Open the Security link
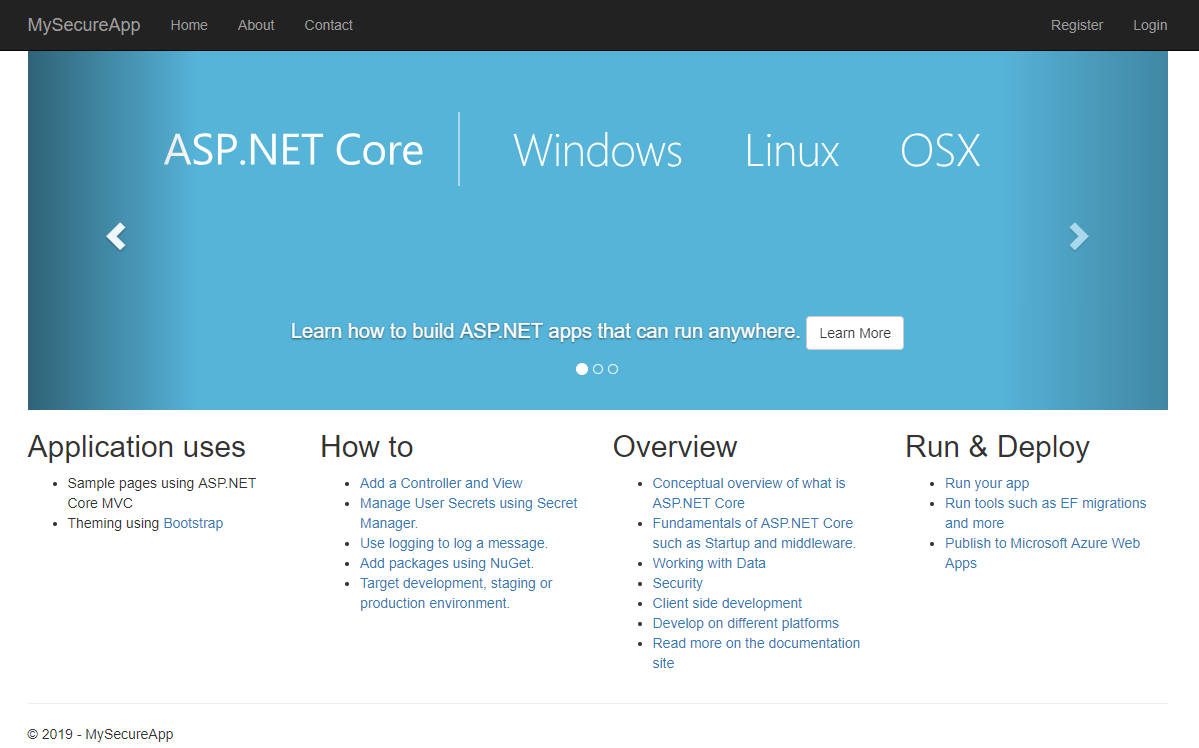This screenshot has width=1199, height=748. click(x=677, y=583)
